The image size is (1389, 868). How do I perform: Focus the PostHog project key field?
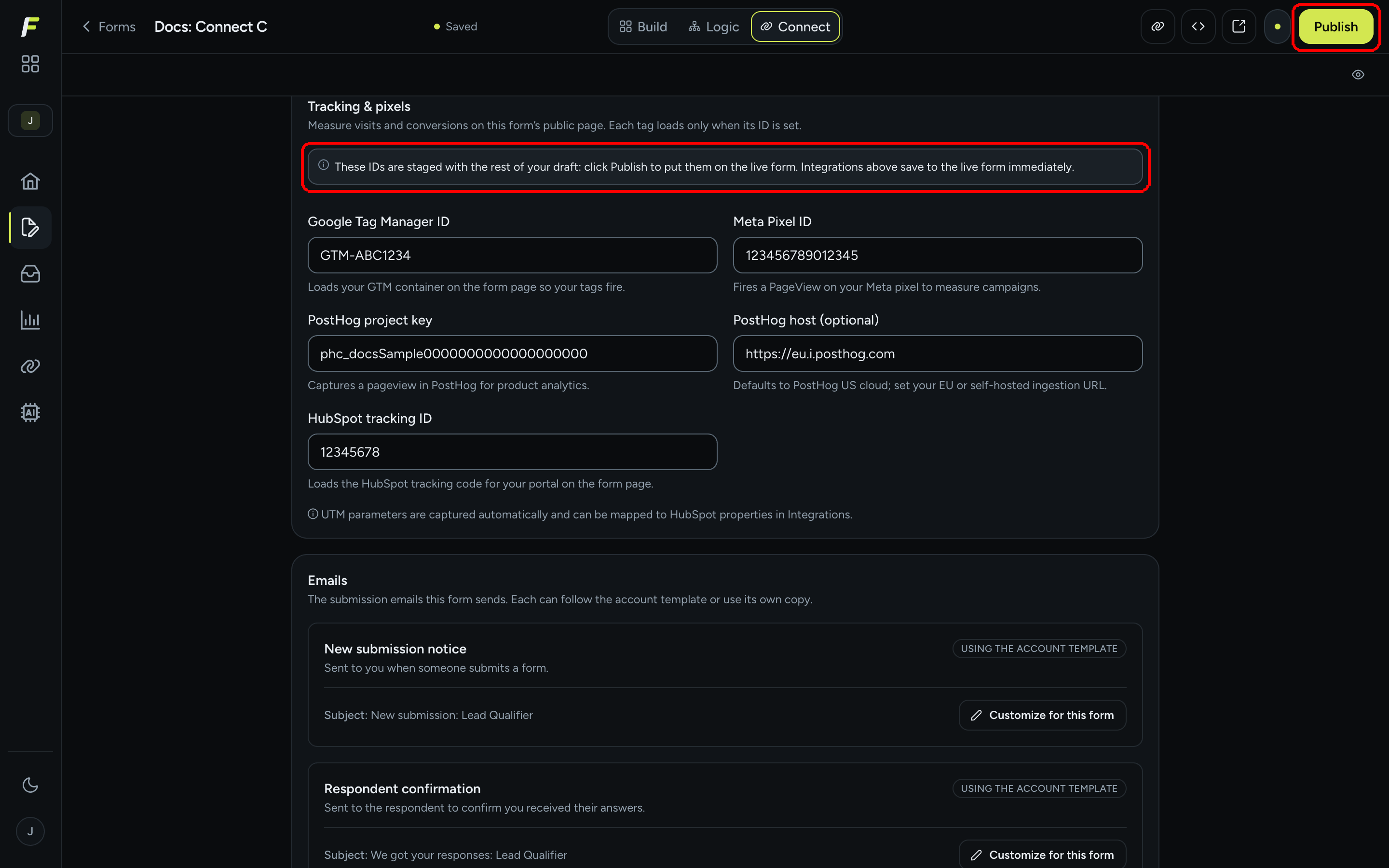click(512, 353)
